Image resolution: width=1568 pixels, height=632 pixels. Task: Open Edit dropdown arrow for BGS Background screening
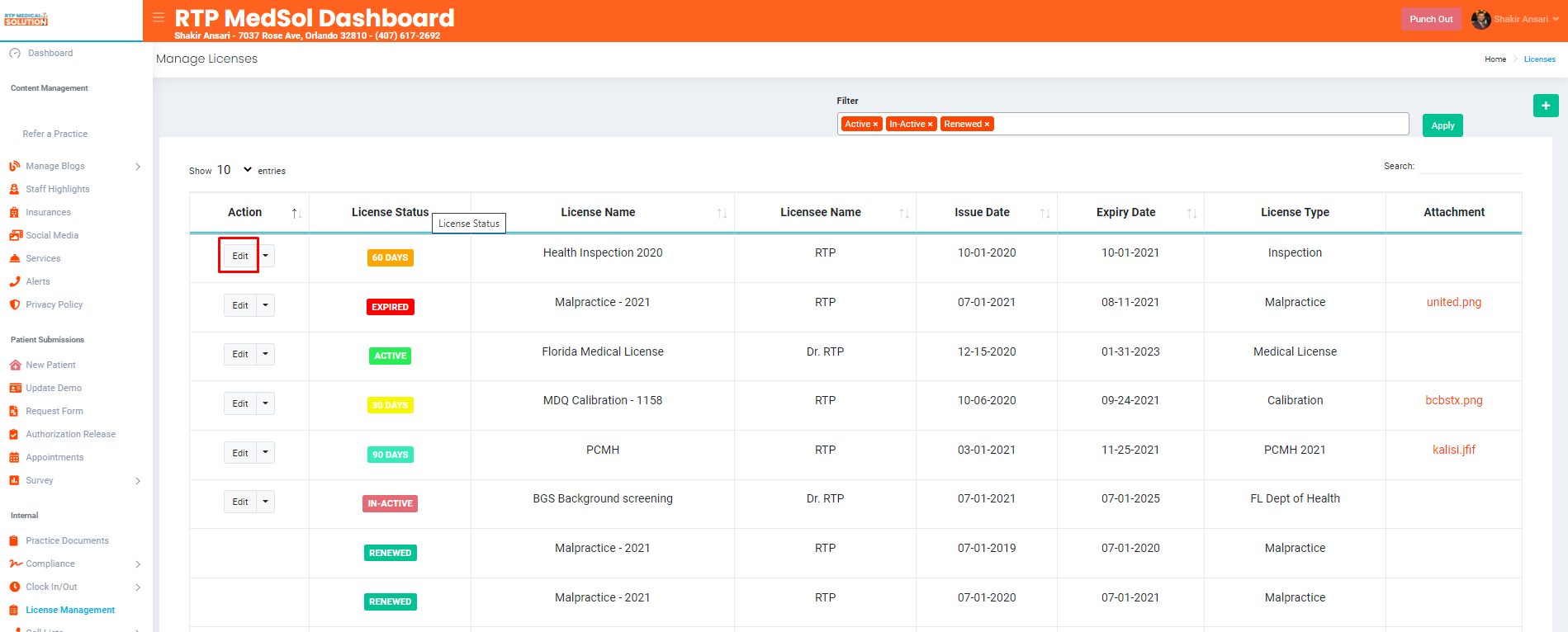(x=266, y=502)
